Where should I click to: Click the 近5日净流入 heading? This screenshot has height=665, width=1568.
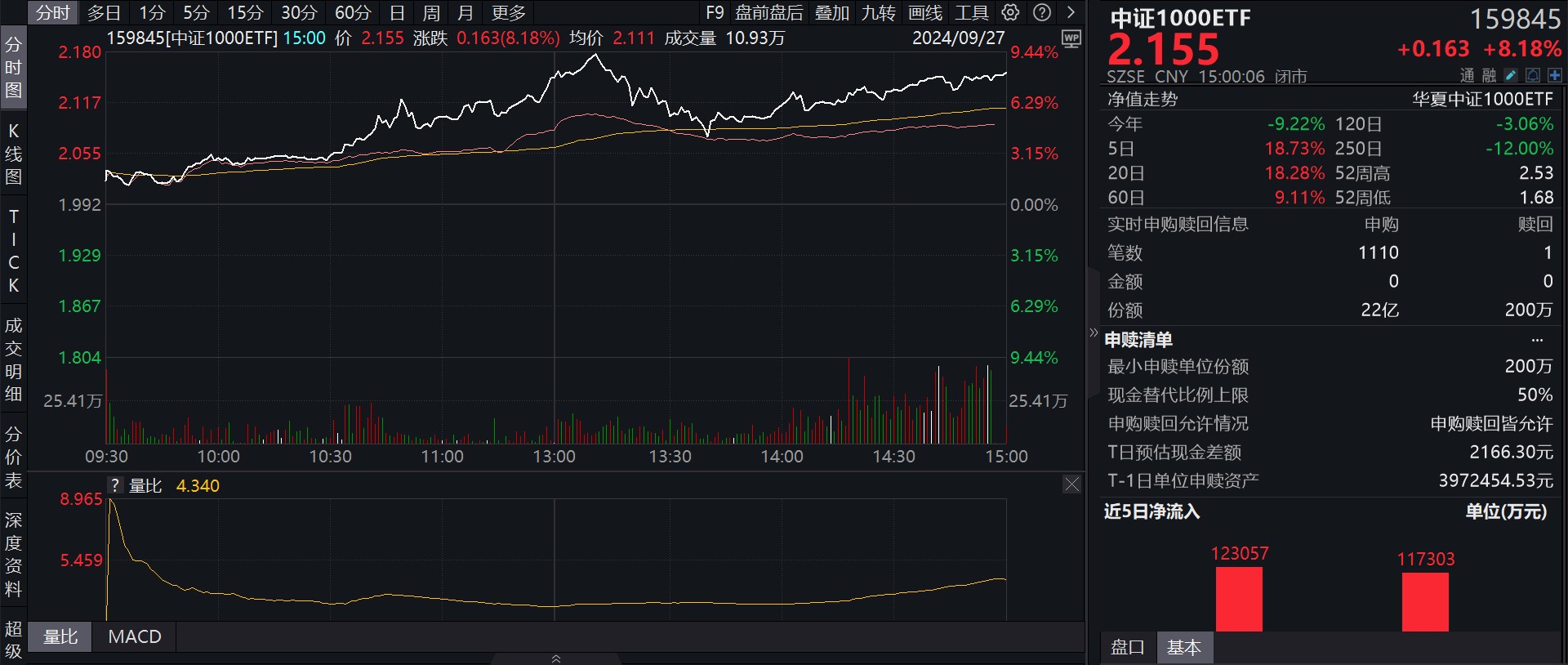pos(1151,512)
